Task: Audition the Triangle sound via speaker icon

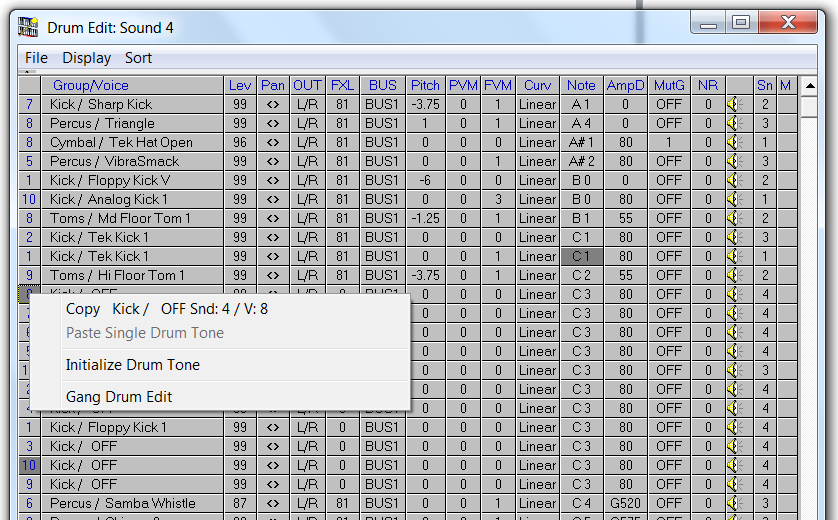Action: [x=734, y=123]
